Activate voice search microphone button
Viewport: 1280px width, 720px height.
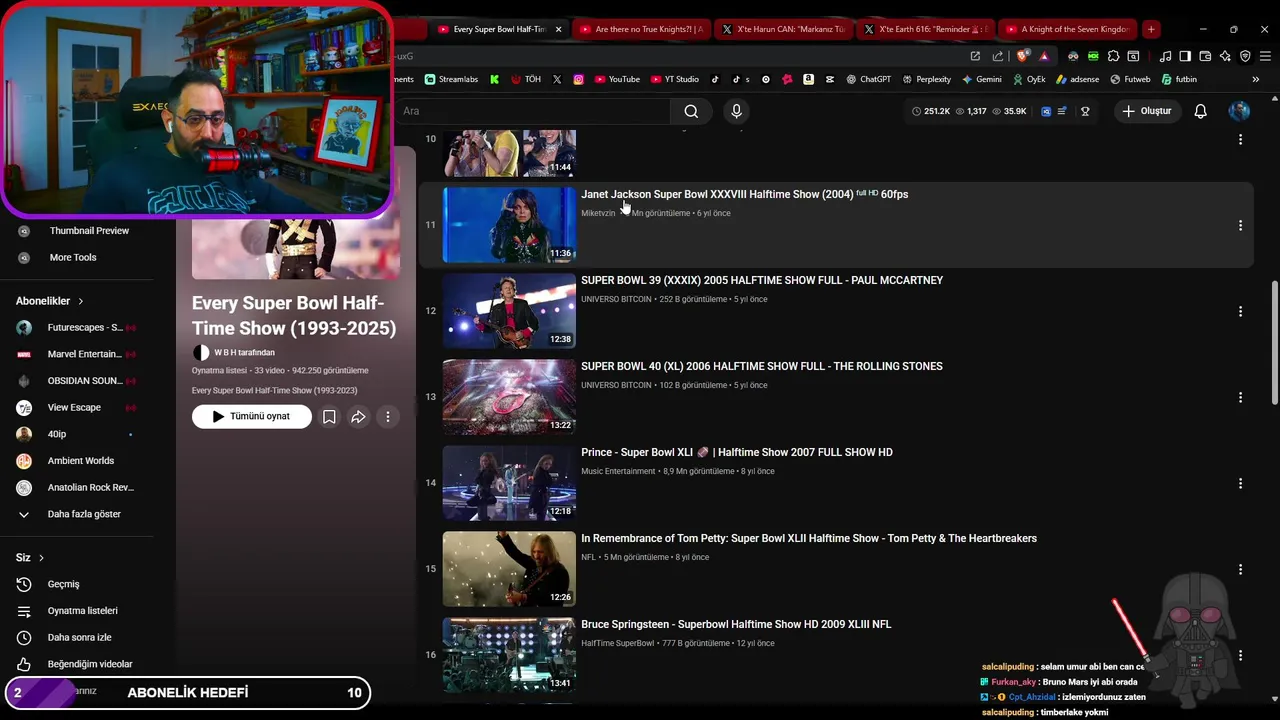click(737, 111)
